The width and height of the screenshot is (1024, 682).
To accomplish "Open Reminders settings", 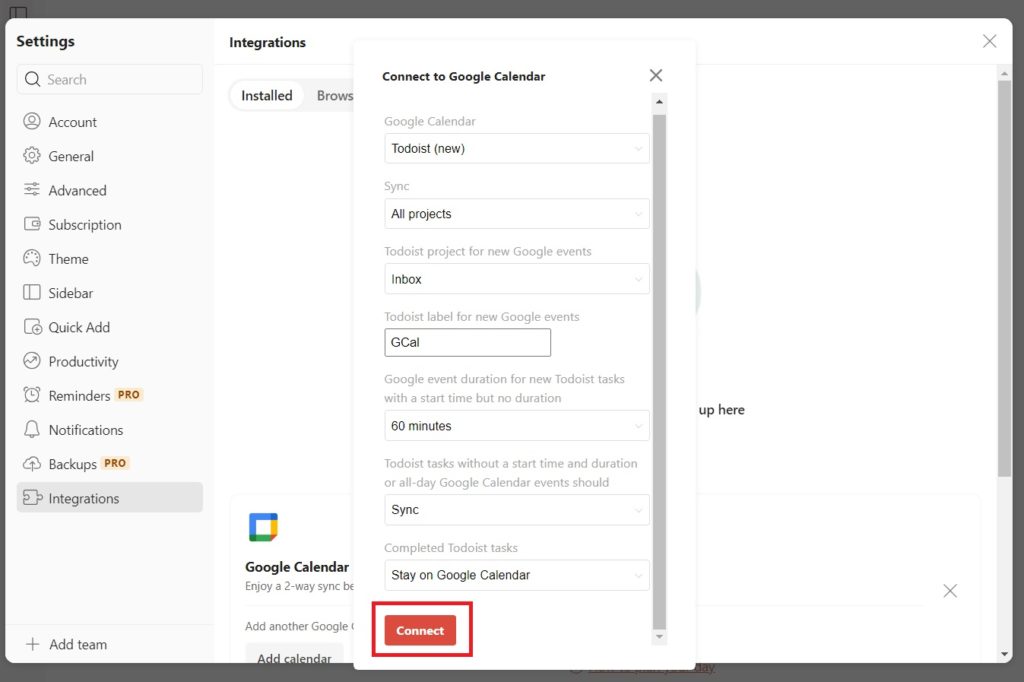I will pyautogui.click(x=110, y=396).
